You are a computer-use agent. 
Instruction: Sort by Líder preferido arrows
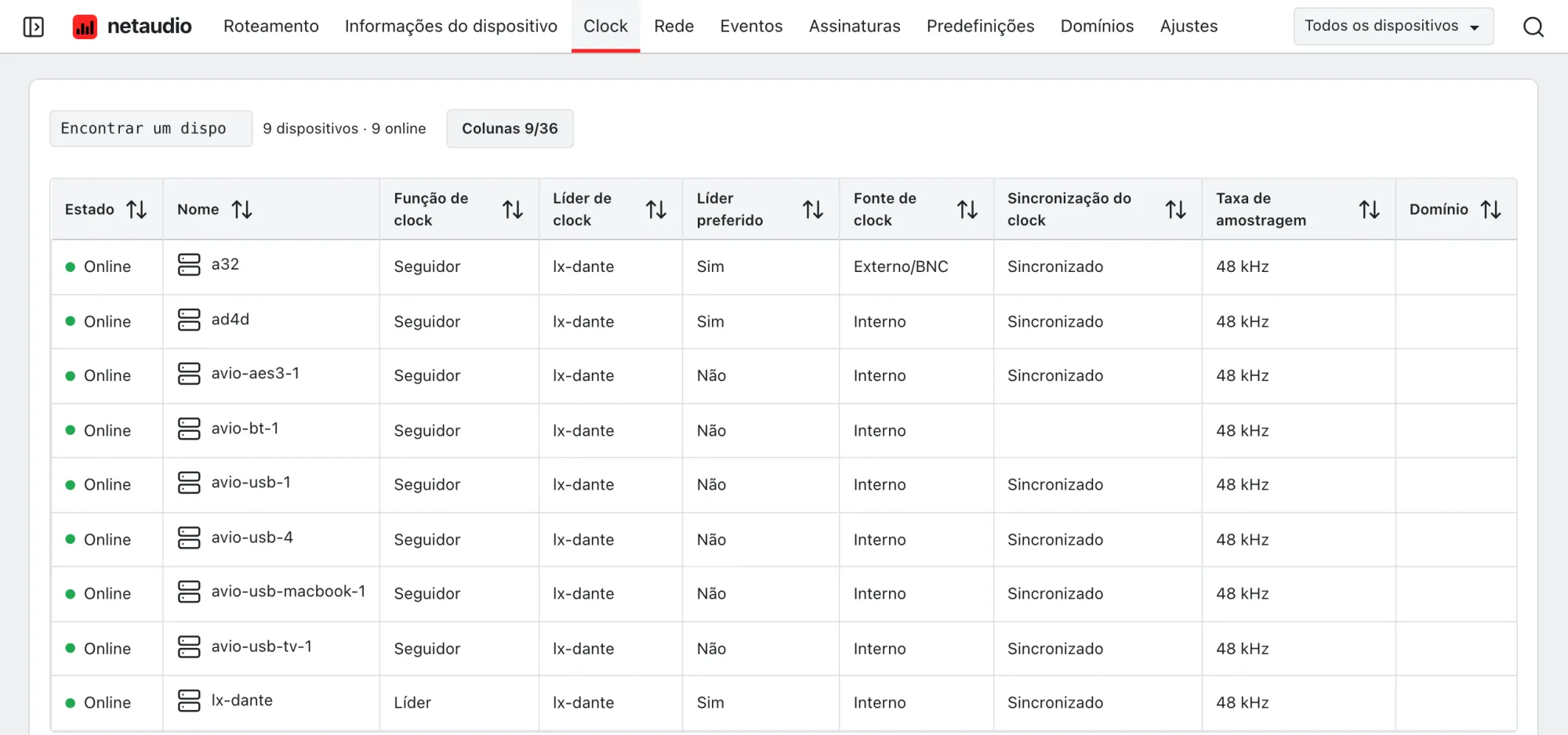coord(813,209)
